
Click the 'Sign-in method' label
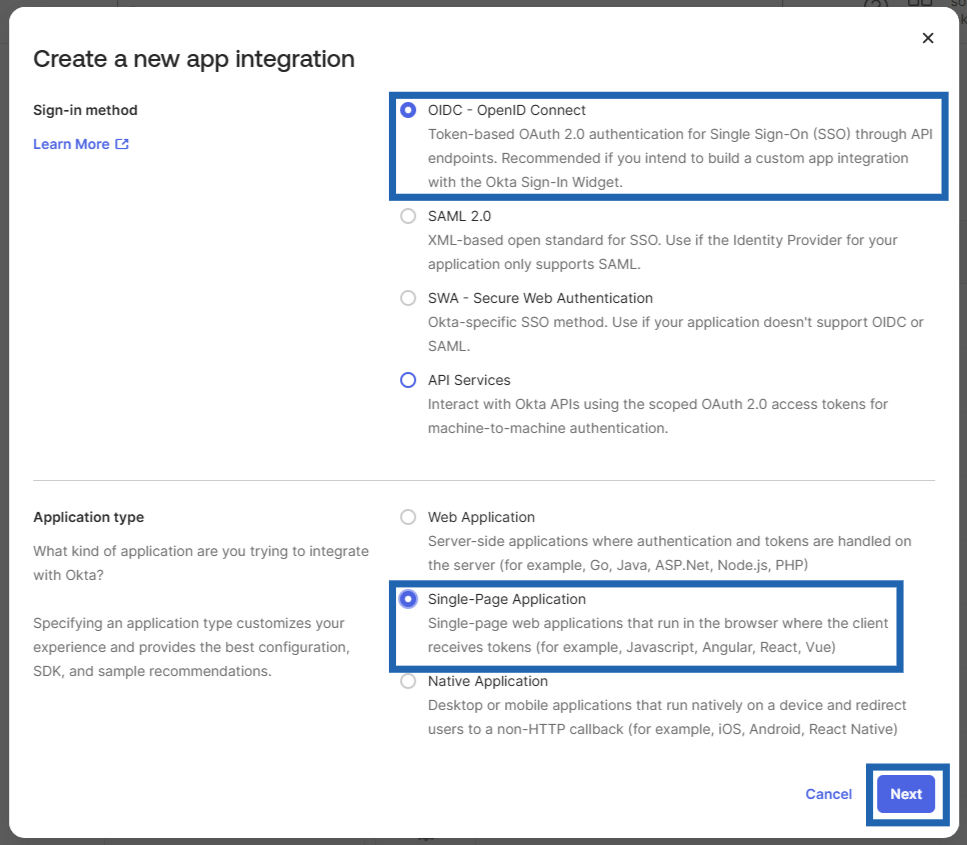coord(85,110)
